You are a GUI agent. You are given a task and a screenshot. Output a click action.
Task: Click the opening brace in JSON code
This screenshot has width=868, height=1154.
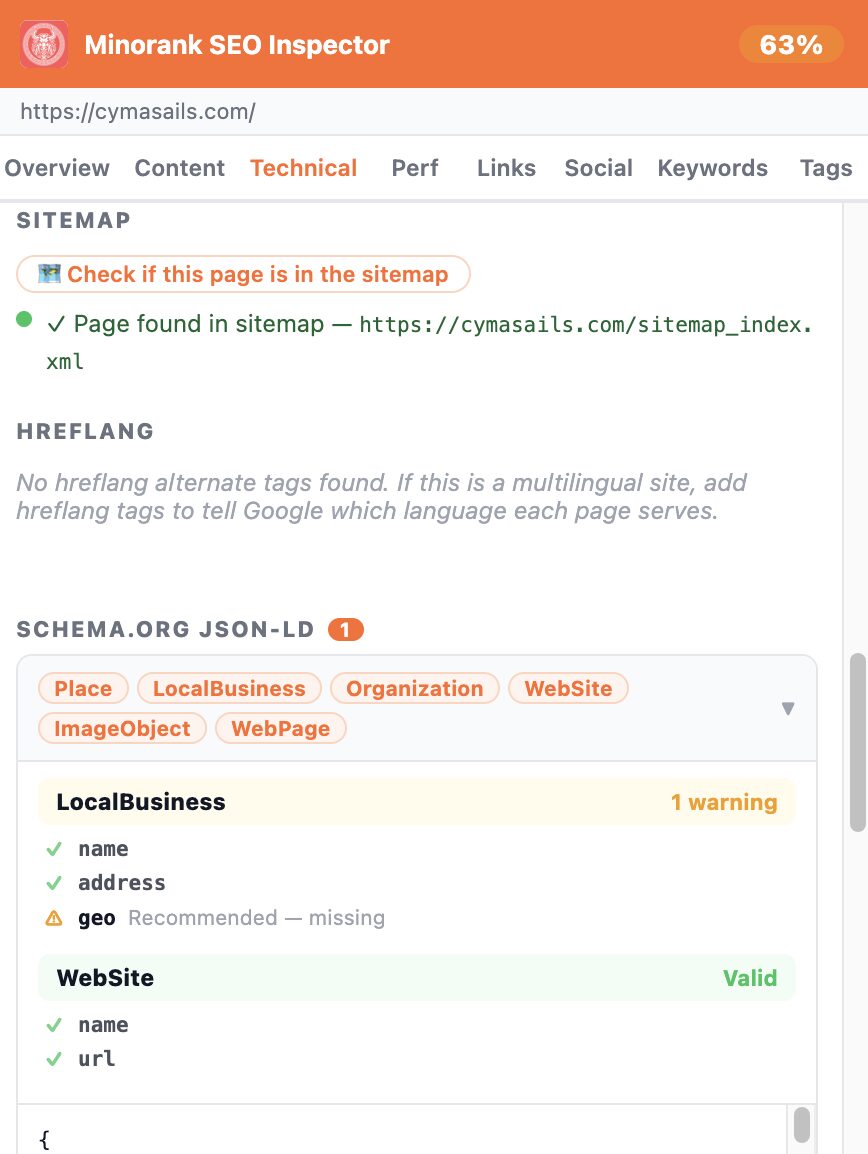(x=44, y=1139)
